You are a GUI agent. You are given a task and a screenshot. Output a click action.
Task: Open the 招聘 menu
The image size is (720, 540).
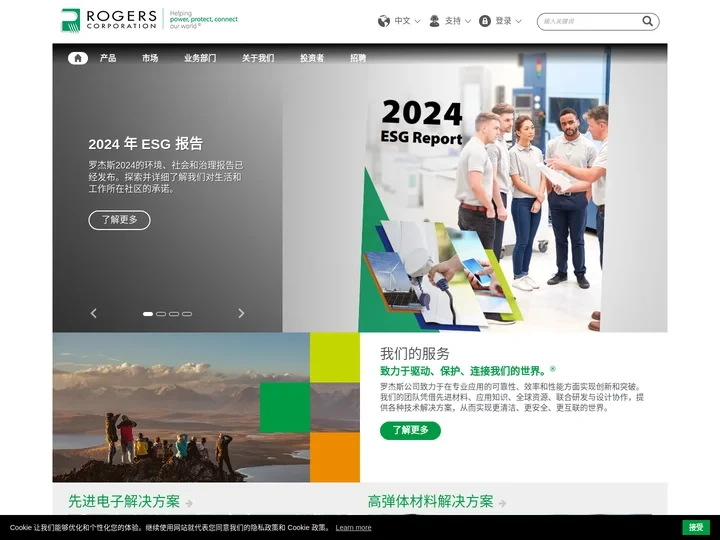[x=358, y=58]
